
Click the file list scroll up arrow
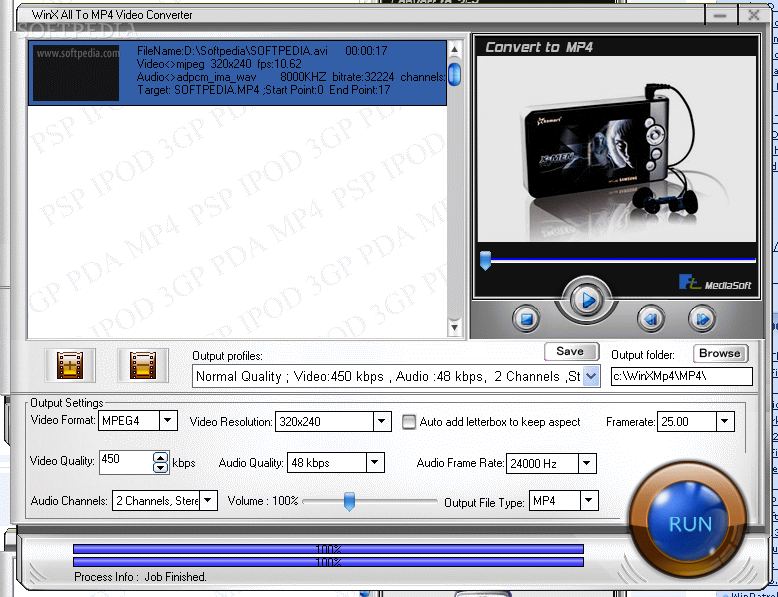point(454,49)
